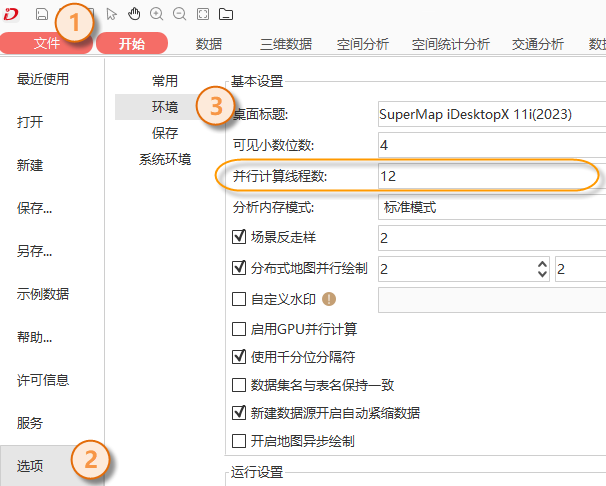Click 另存... in the file menu

click(x=35, y=251)
